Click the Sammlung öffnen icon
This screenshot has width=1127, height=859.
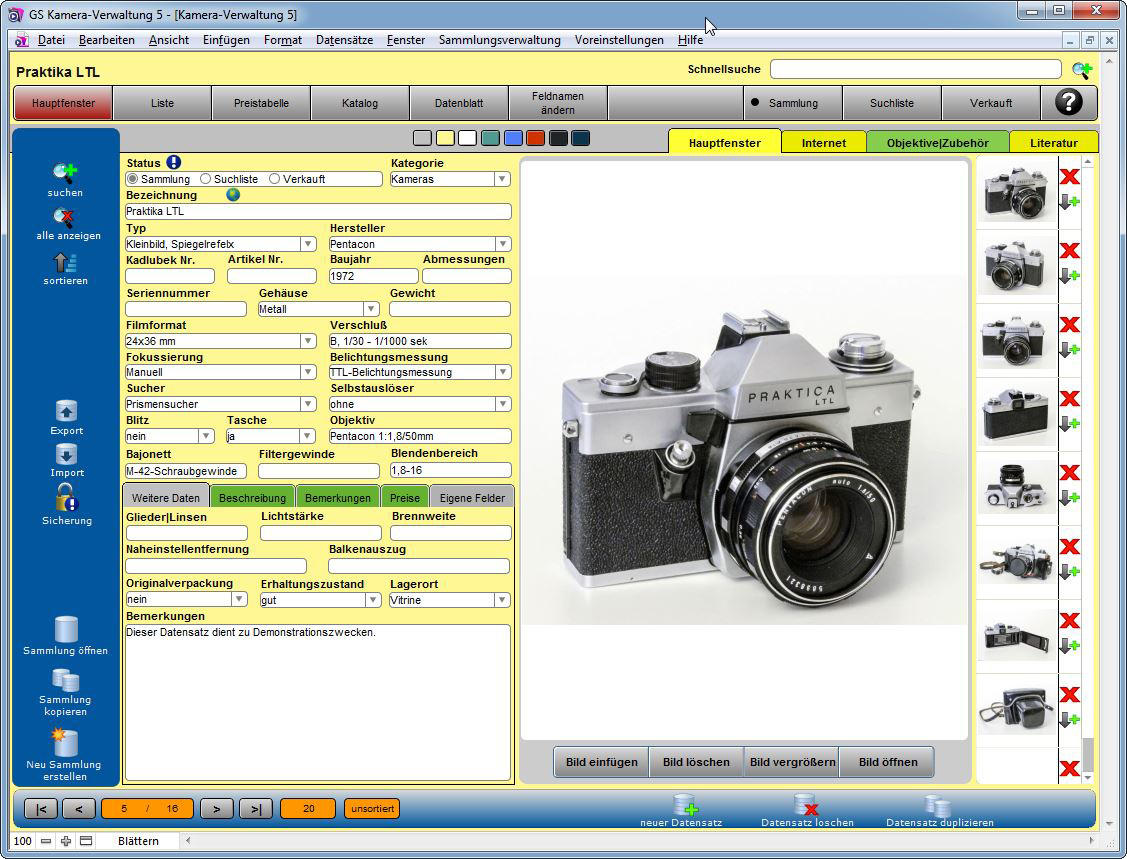coord(66,629)
